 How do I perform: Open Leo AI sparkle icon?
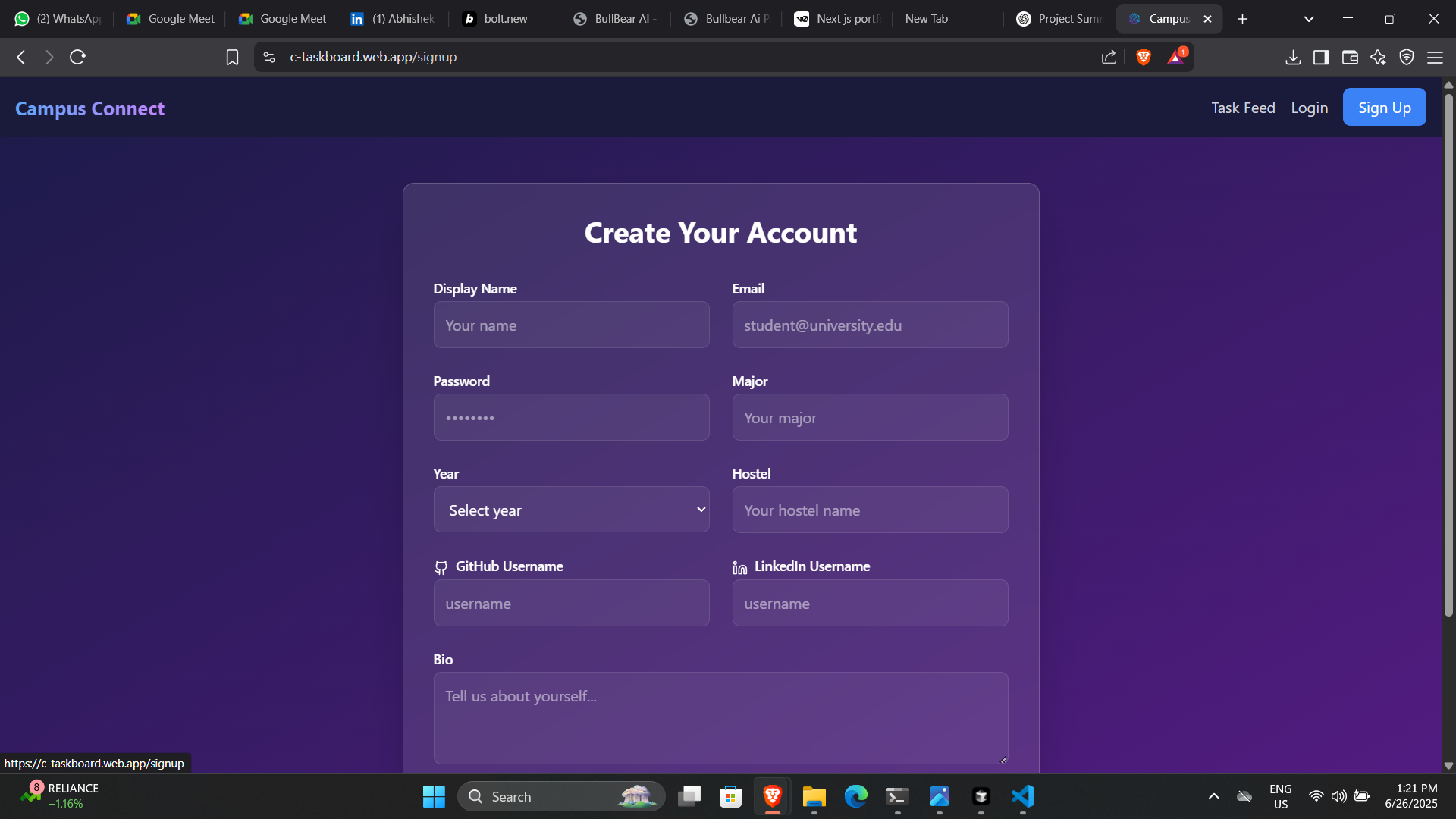point(1378,57)
